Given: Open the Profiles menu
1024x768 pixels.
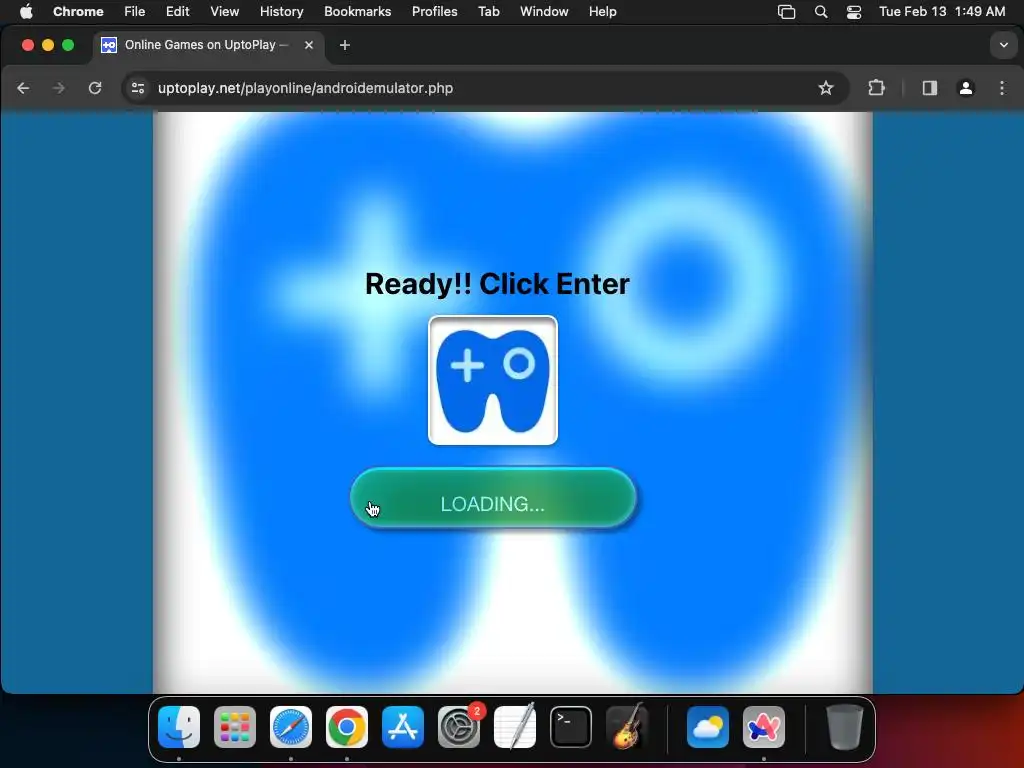Looking at the screenshot, I should coord(434,12).
